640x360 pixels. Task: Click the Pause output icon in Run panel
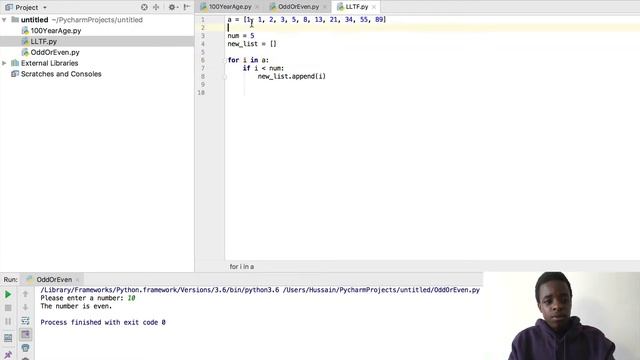(8, 321)
